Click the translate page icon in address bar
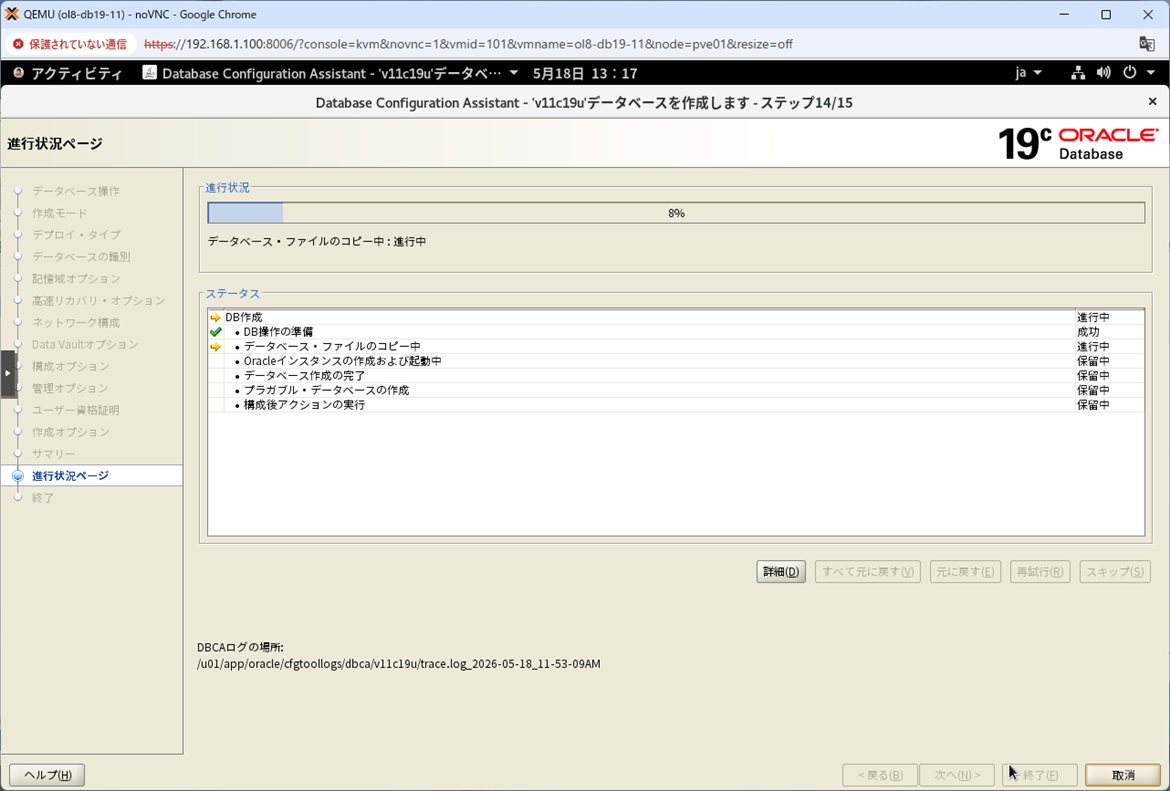Viewport: 1170px width, 791px height. (x=1147, y=44)
